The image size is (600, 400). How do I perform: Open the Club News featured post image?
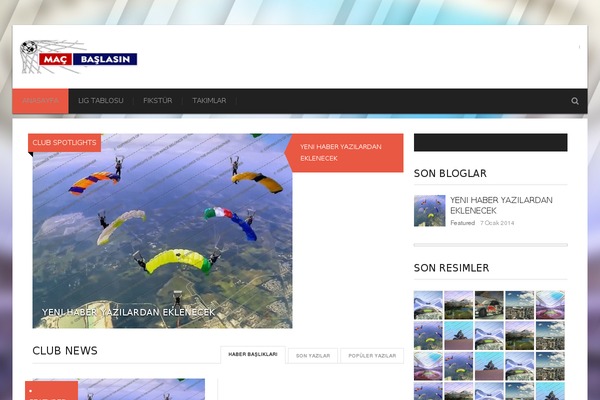click(x=119, y=389)
